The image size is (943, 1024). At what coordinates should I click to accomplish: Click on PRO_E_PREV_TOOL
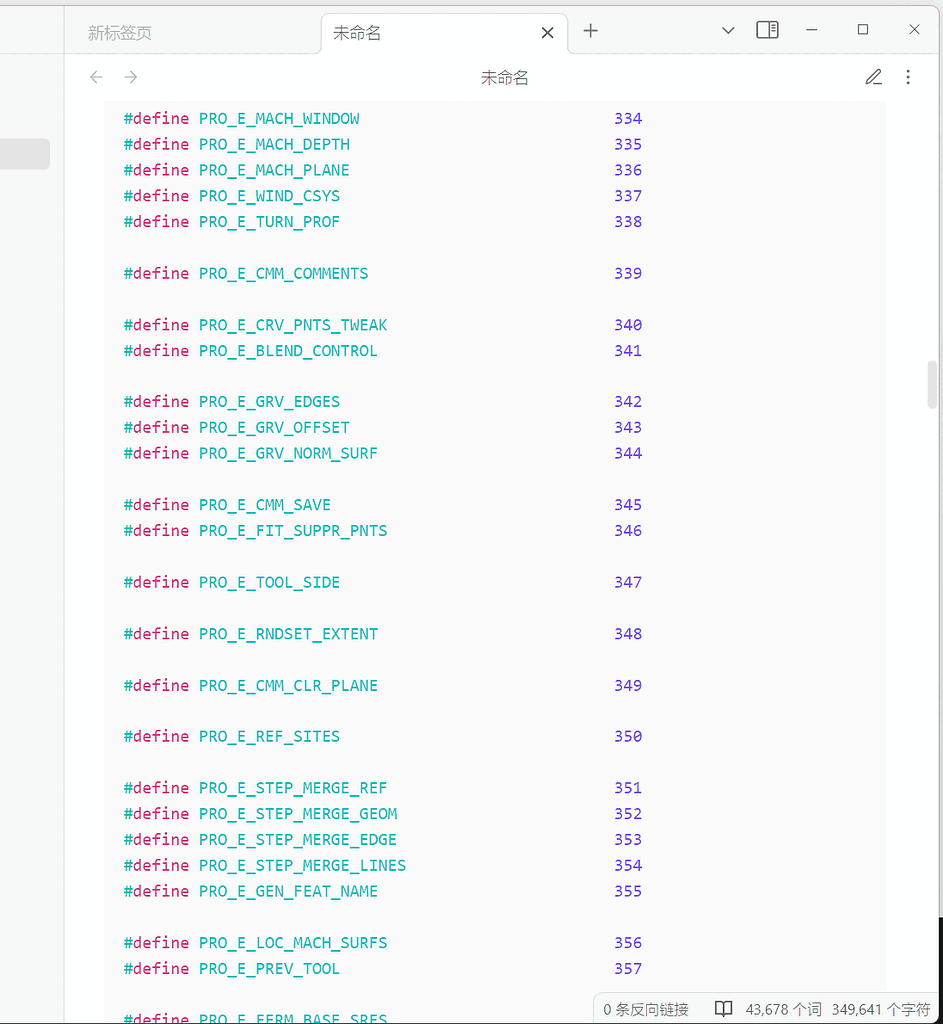269,969
